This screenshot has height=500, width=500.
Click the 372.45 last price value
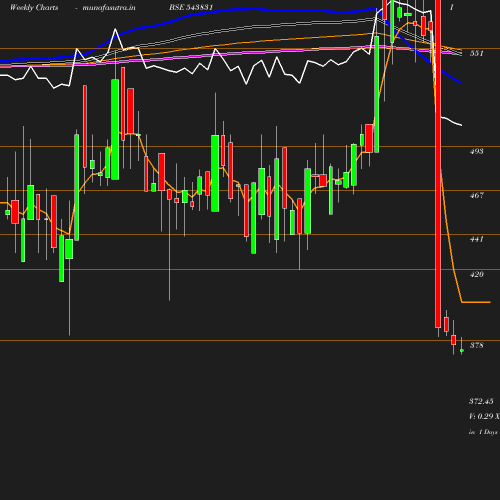pos(481,401)
